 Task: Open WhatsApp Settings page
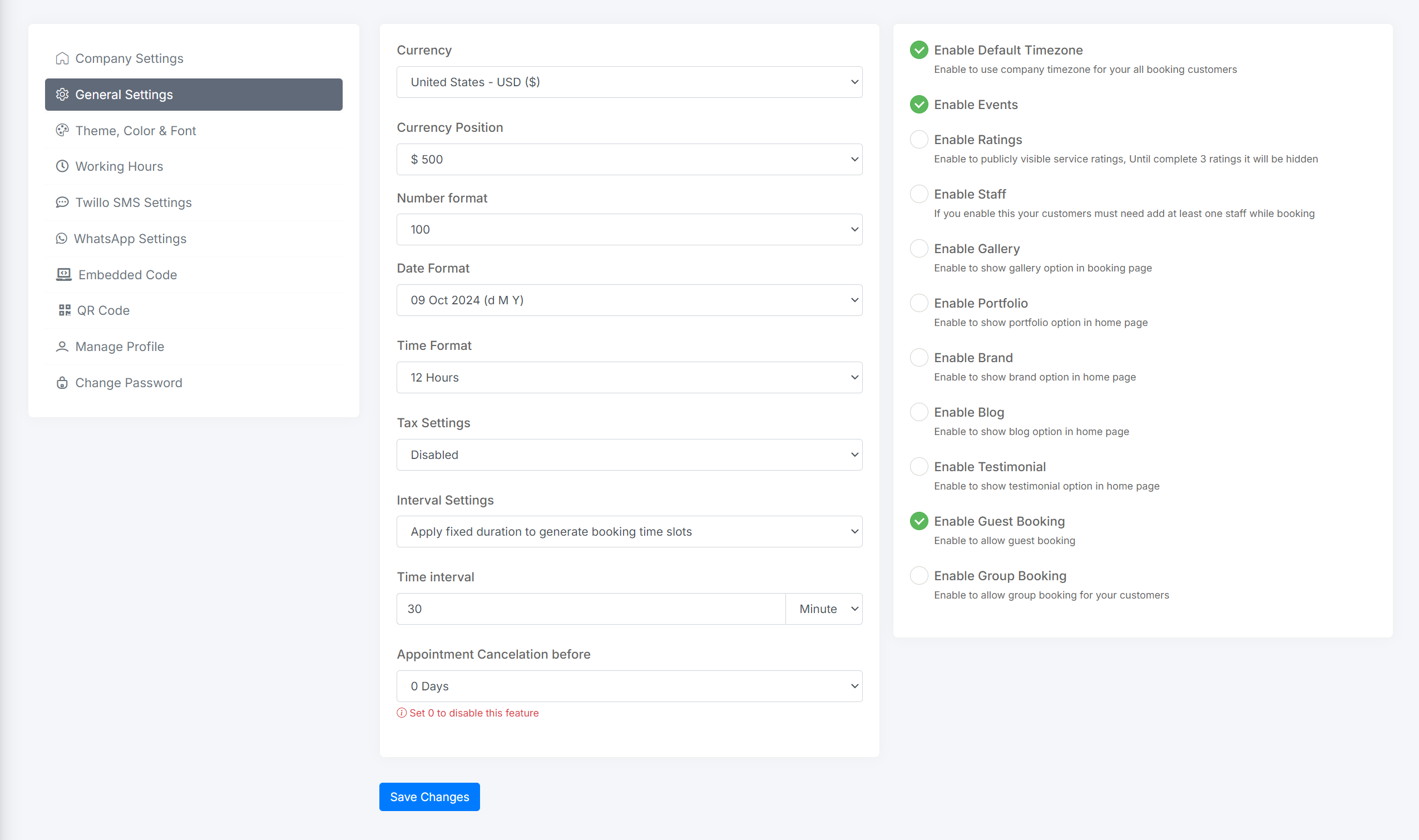[x=194, y=238]
